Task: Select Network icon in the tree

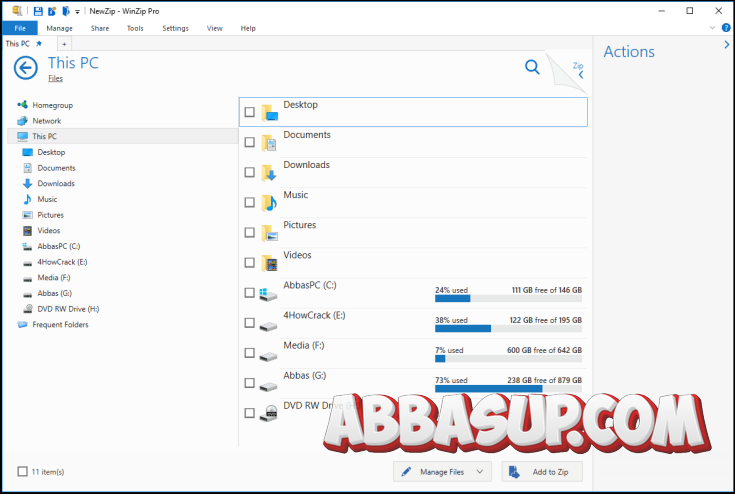Action: click(x=22, y=120)
